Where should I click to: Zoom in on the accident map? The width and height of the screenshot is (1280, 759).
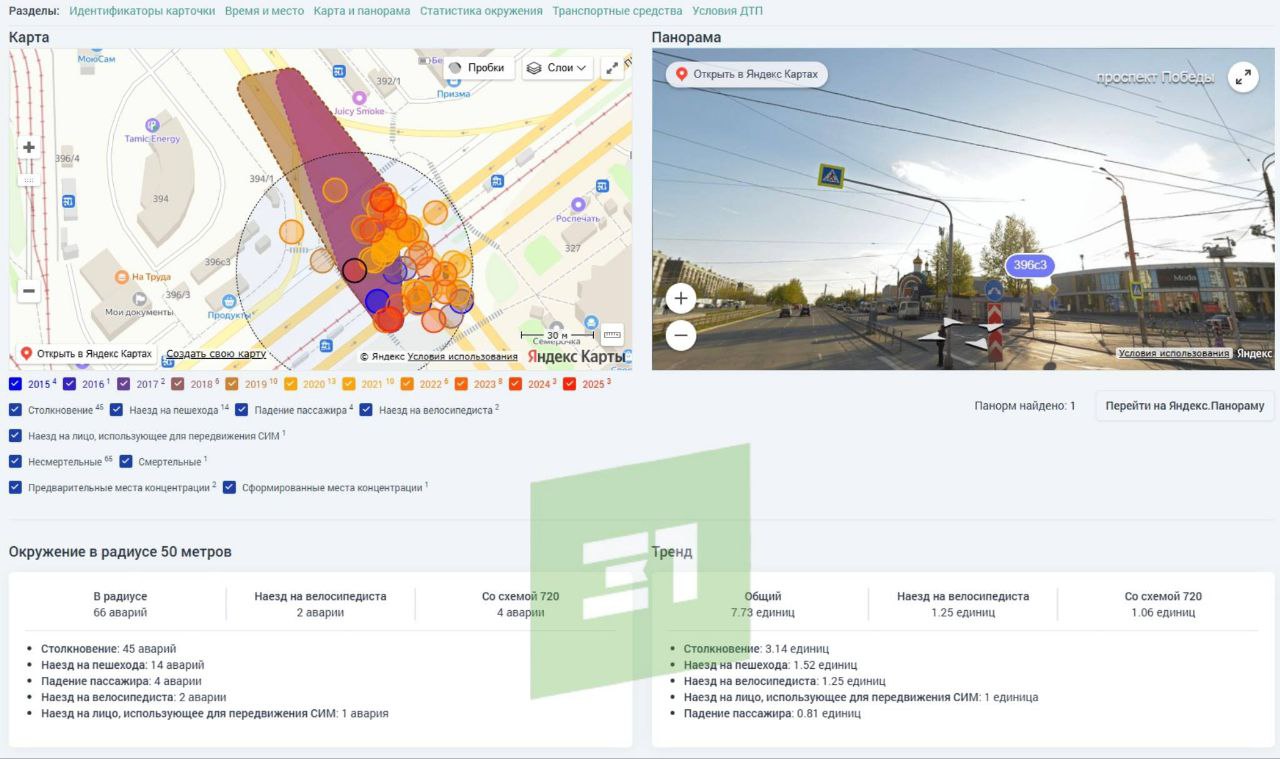[x=29, y=148]
